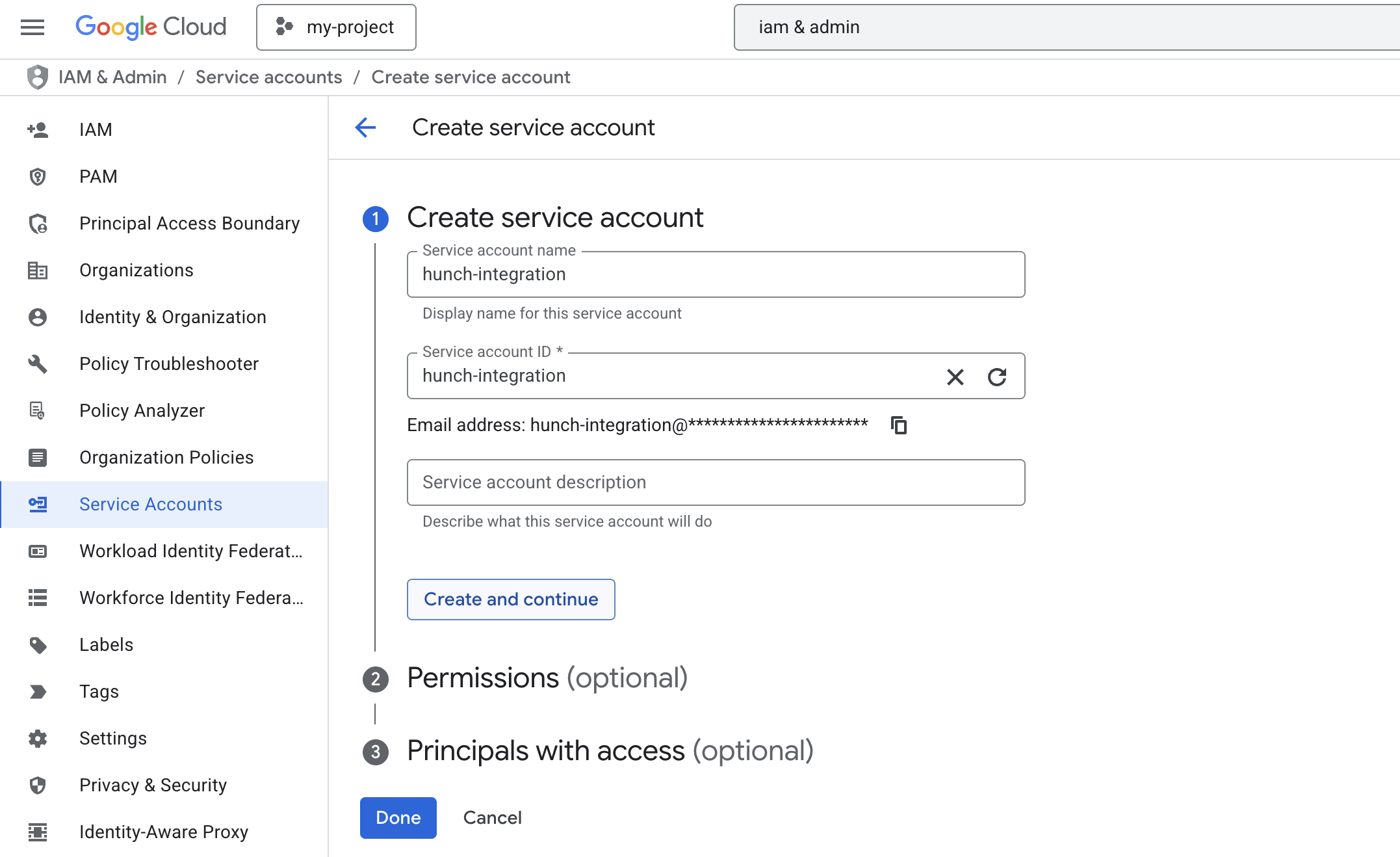Screen dimensions: 1400x857
Task: Click the IAM & Admin shield icon in breadcrumb
Action: coord(37,77)
